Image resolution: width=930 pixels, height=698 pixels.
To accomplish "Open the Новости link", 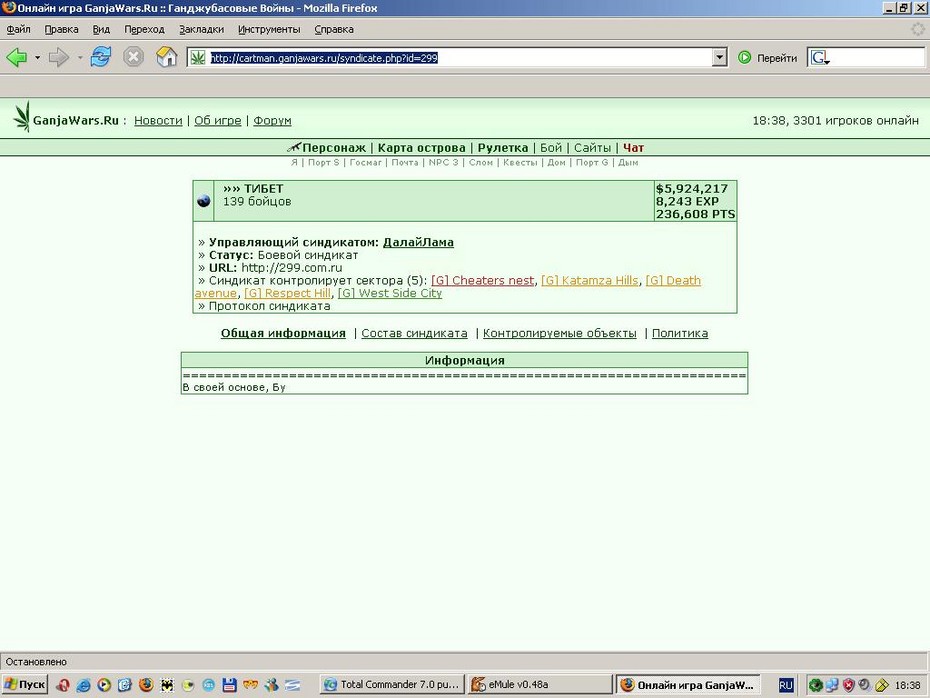I will [158, 120].
